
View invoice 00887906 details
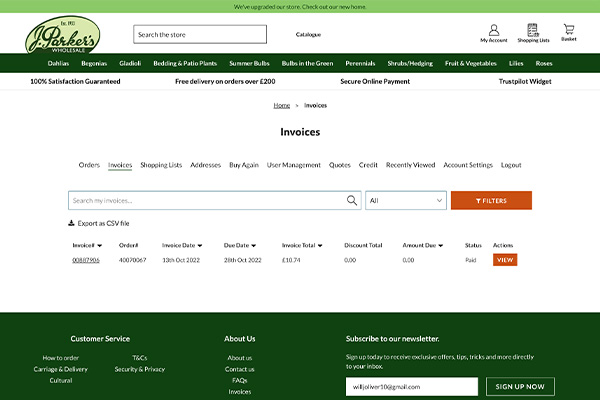click(505, 260)
